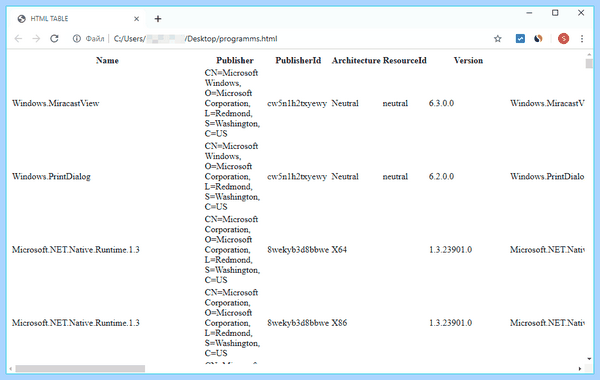Open the red profile avatar

pyautogui.click(x=563, y=39)
